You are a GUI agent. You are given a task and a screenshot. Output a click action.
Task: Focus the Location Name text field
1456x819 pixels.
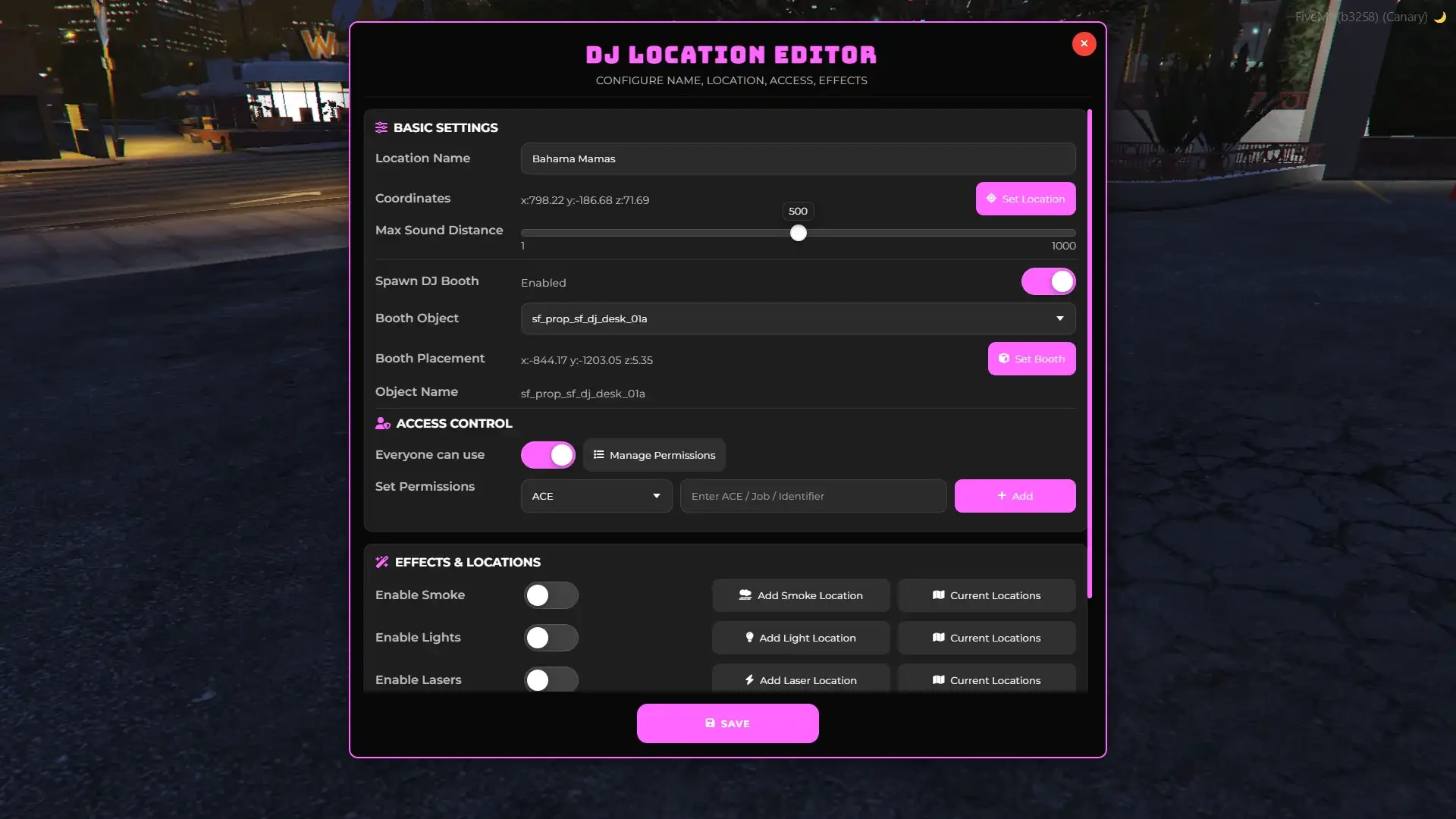tap(798, 158)
